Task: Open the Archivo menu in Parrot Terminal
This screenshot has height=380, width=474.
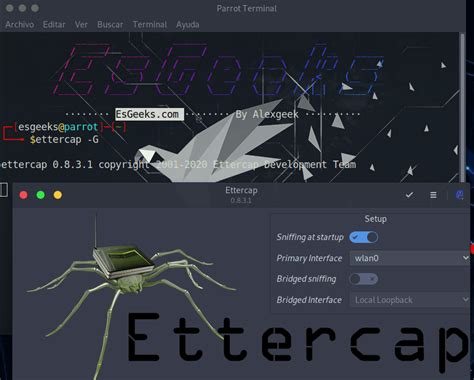Action: pyautogui.click(x=20, y=25)
